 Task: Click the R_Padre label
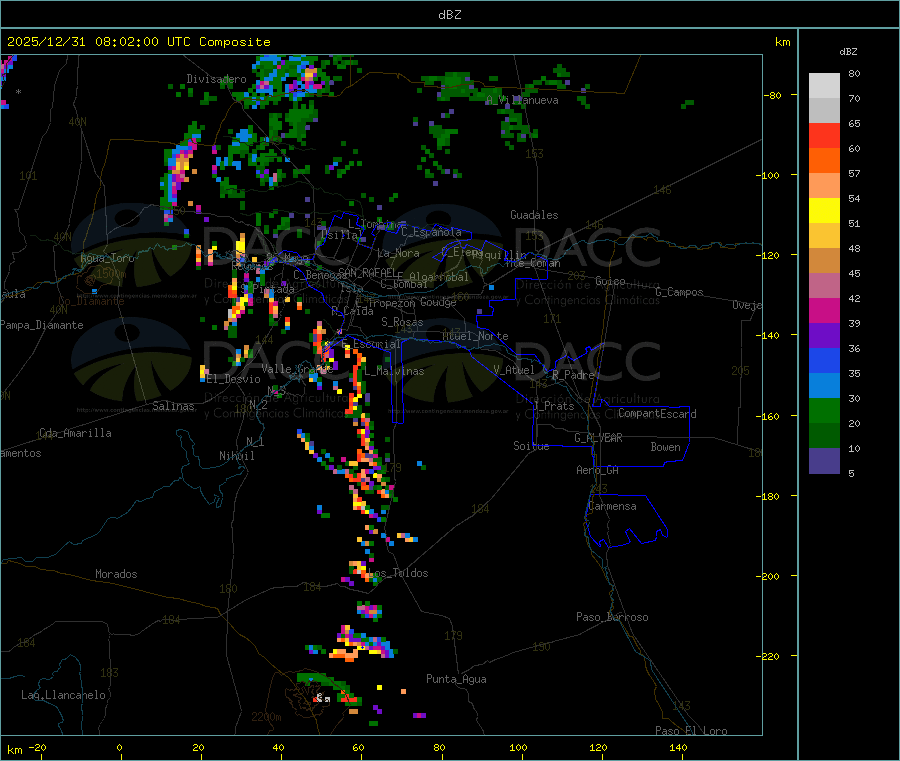click(x=573, y=375)
